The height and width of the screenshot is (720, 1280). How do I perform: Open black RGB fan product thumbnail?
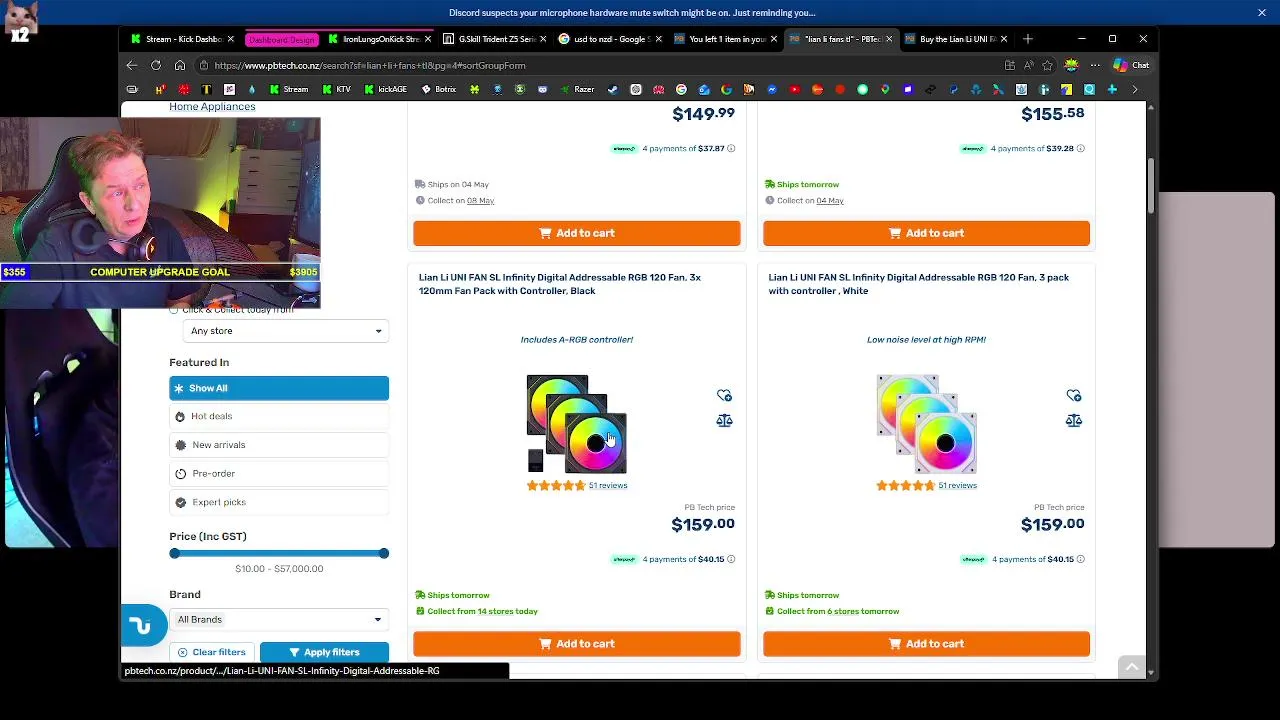[x=577, y=424]
